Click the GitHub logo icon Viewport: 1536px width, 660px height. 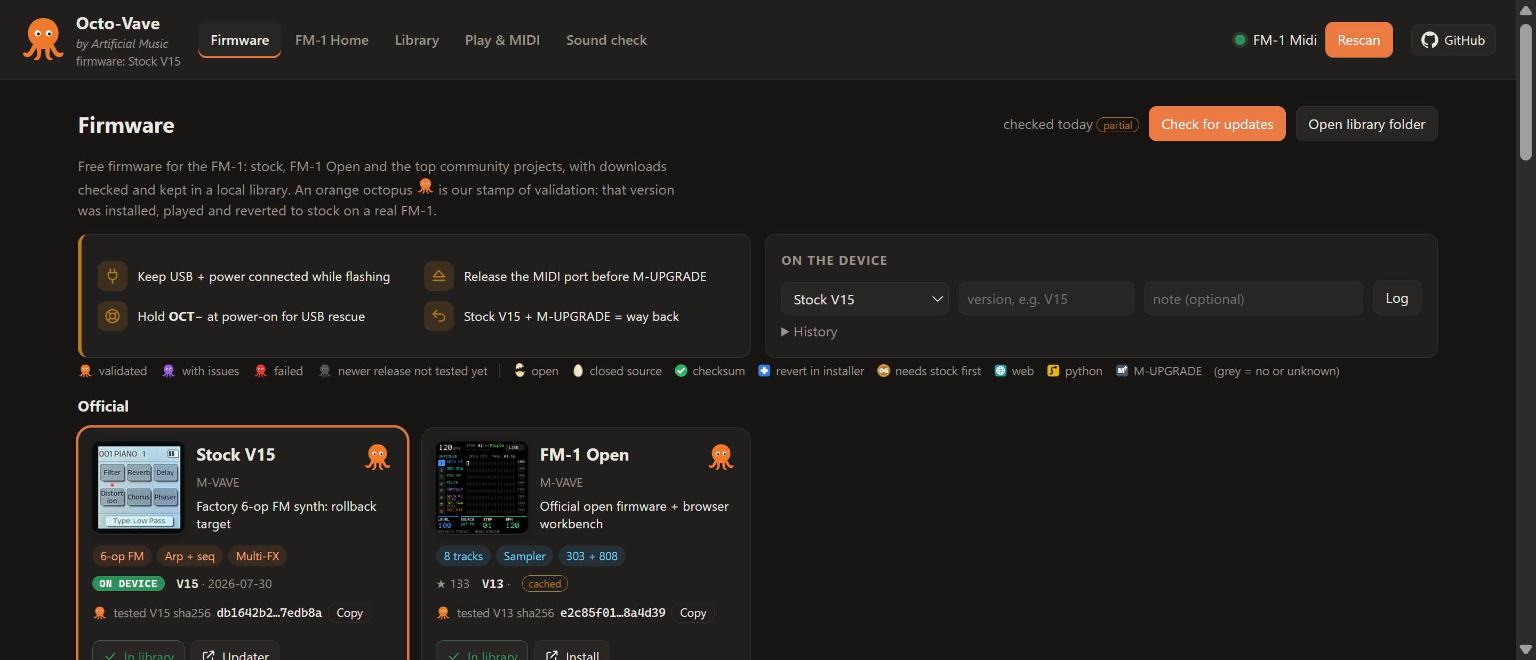1429,40
